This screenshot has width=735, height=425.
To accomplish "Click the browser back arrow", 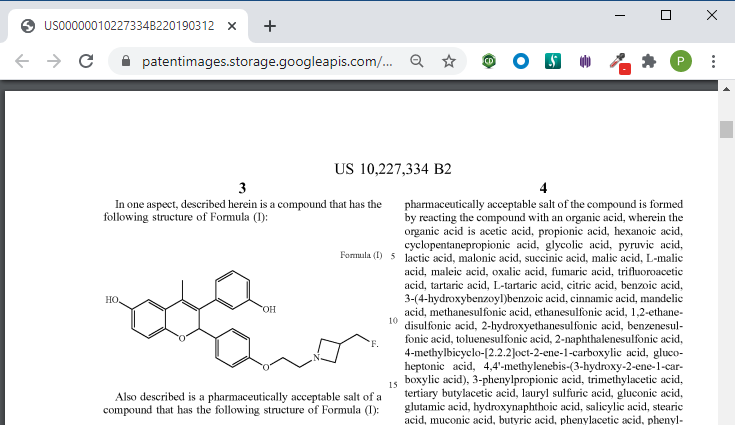I will point(22,61).
